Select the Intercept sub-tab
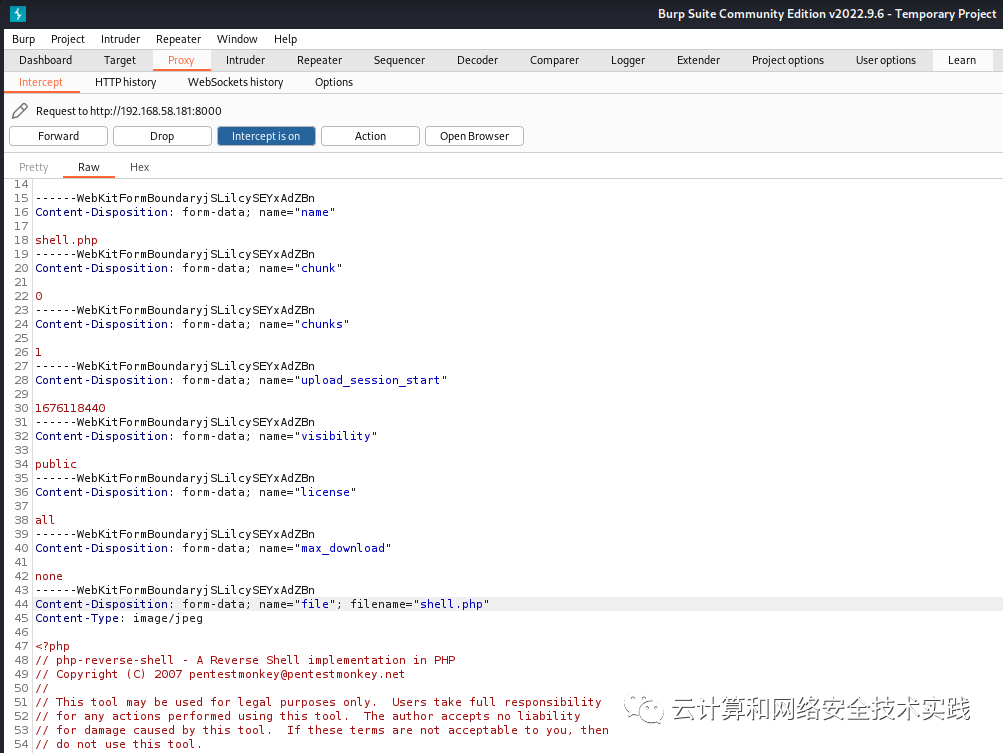 (41, 82)
